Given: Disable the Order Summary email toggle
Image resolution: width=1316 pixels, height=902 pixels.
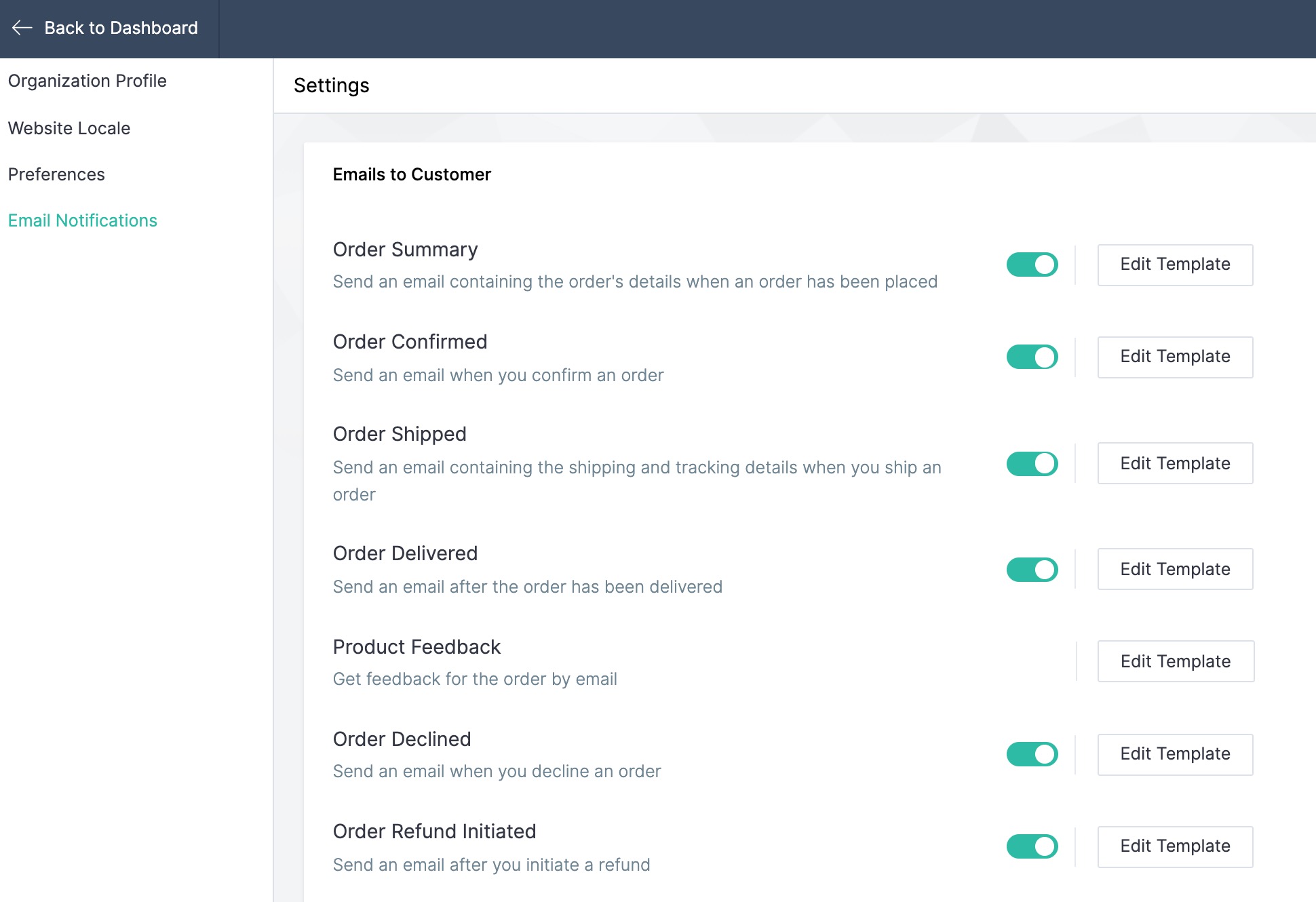Looking at the screenshot, I should 1032,264.
